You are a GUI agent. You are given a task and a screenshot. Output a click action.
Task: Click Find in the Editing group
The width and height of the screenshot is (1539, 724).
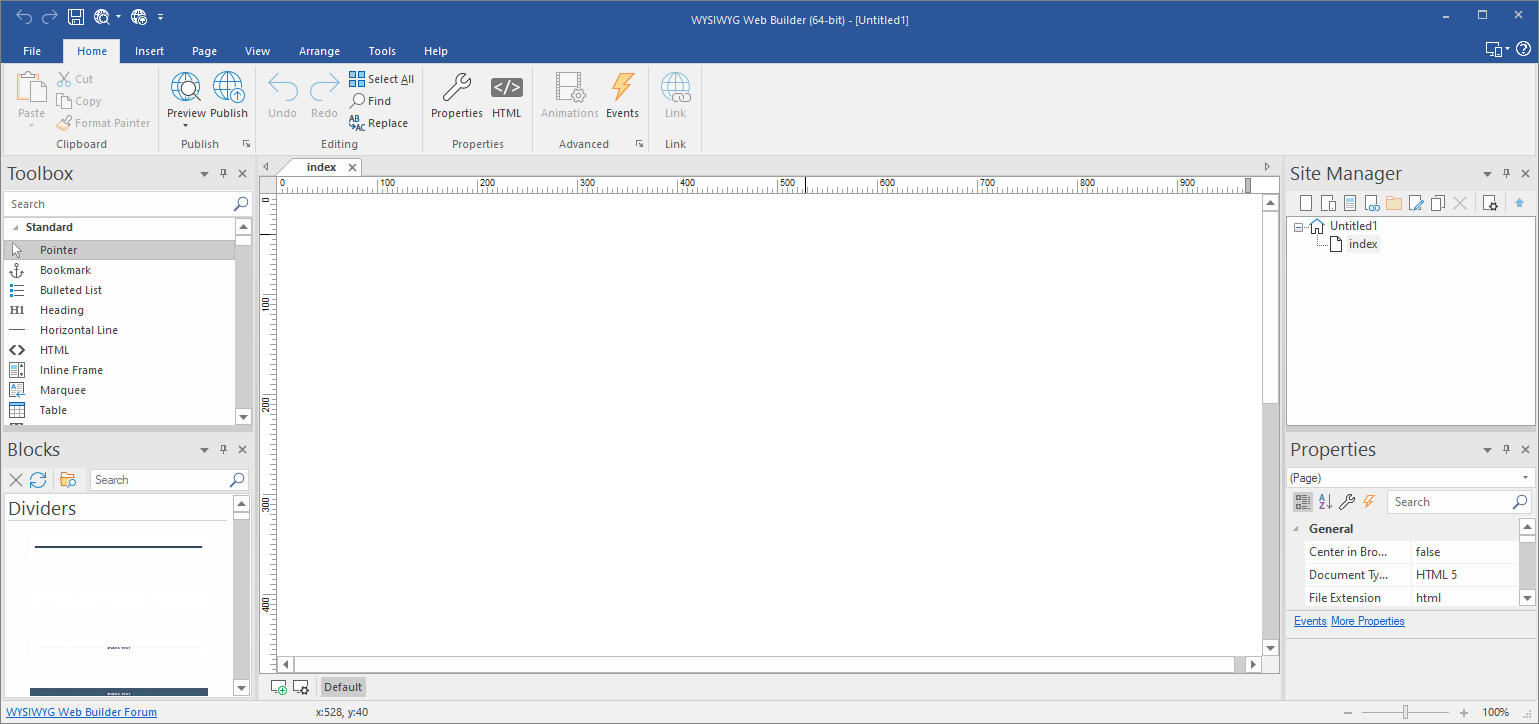pos(370,101)
